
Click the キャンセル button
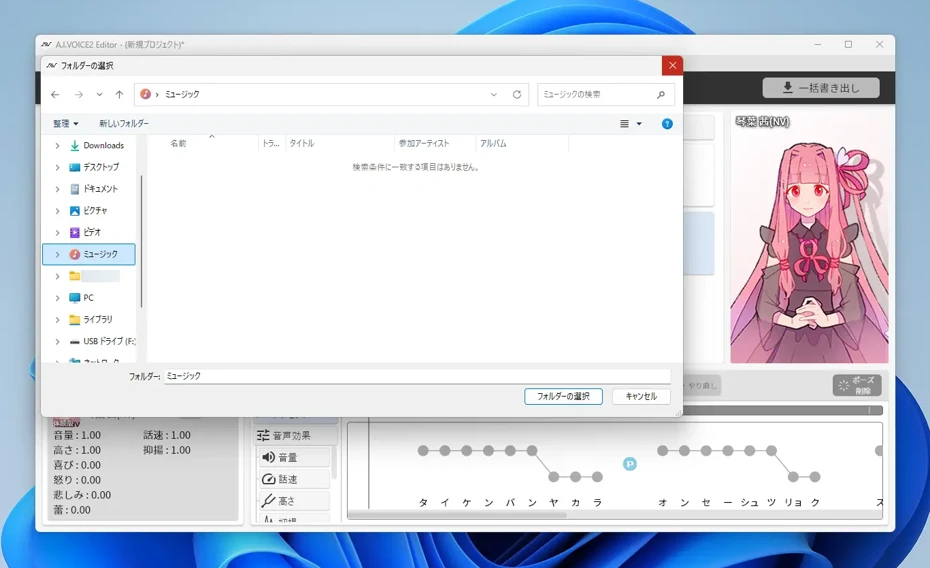coord(641,396)
